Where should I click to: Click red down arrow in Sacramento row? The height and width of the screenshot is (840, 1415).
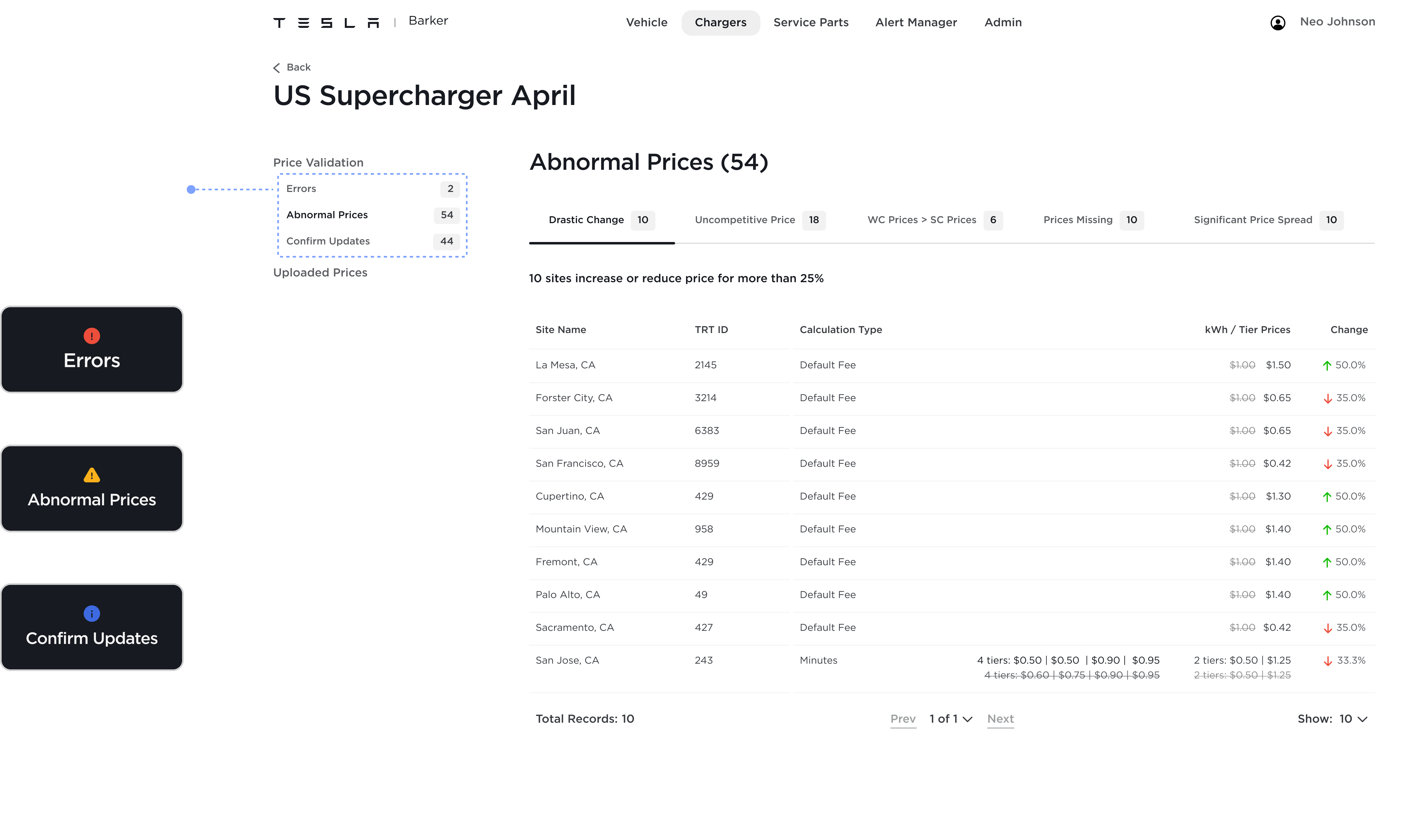1328,628
